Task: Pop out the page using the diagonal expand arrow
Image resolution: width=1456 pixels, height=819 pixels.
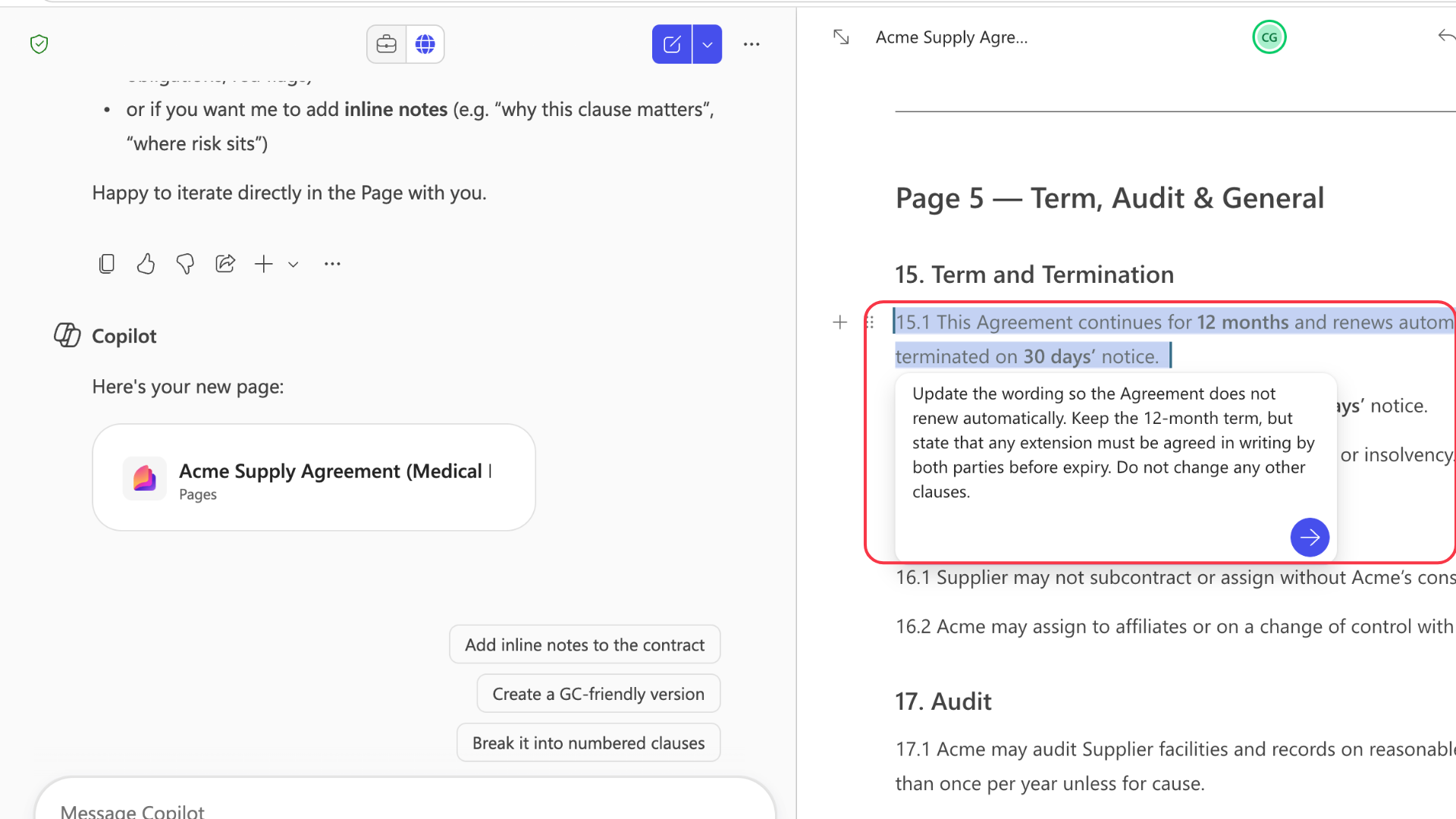Action: click(x=840, y=36)
